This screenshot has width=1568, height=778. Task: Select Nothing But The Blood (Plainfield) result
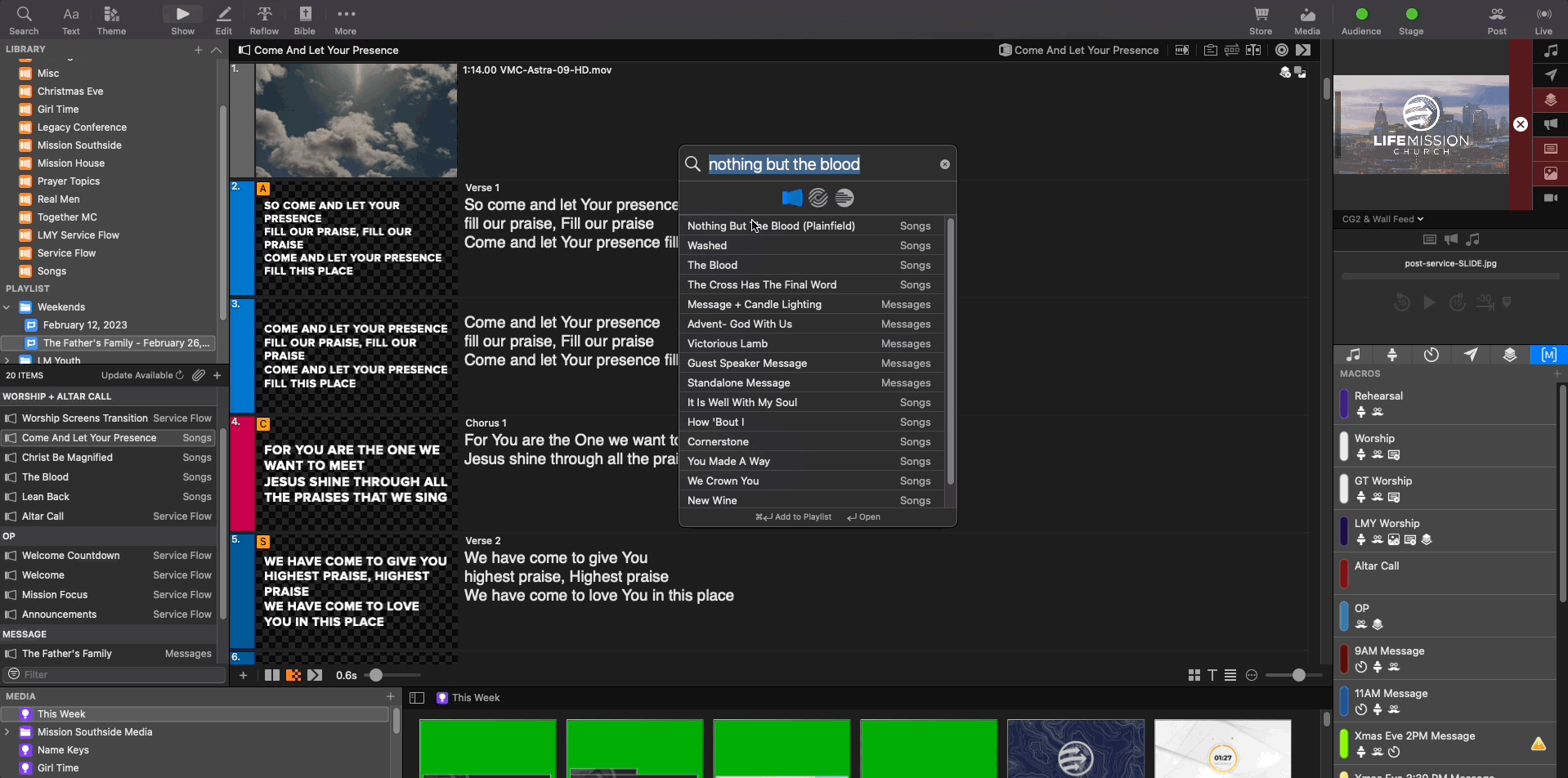(811, 226)
